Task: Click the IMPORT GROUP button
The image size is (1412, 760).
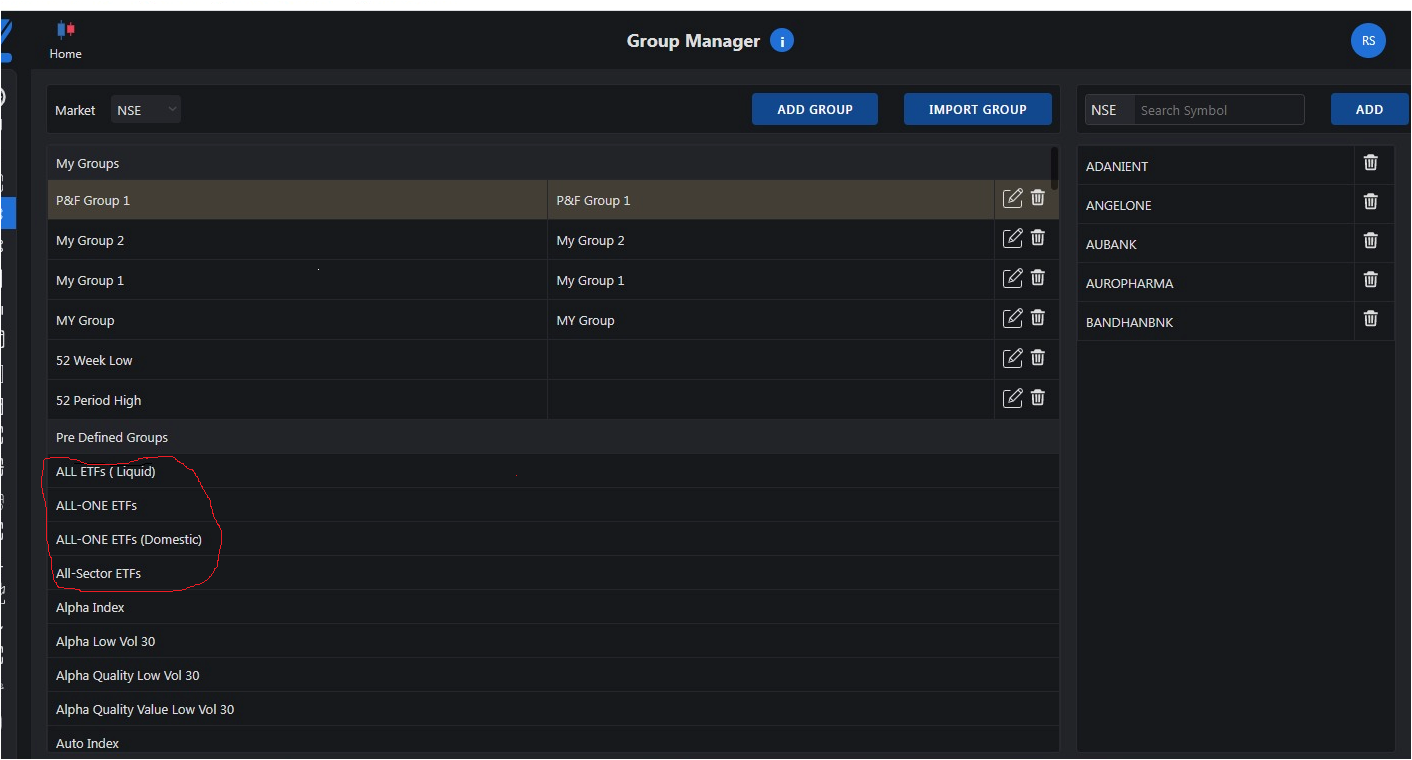Action: (977, 109)
